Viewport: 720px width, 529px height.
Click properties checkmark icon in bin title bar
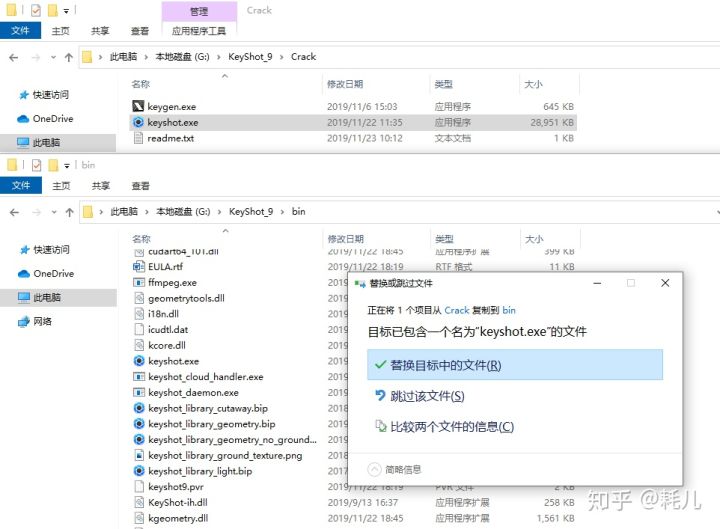(x=36, y=165)
